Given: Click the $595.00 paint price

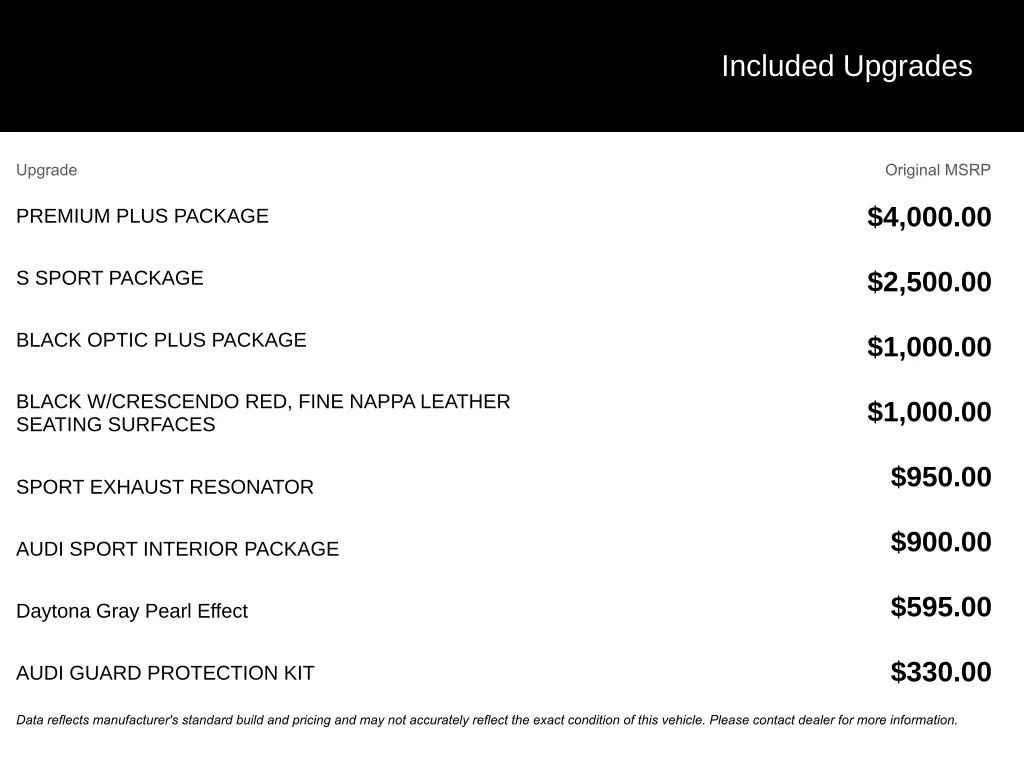Looking at the screenshot, I should (940, 607).
